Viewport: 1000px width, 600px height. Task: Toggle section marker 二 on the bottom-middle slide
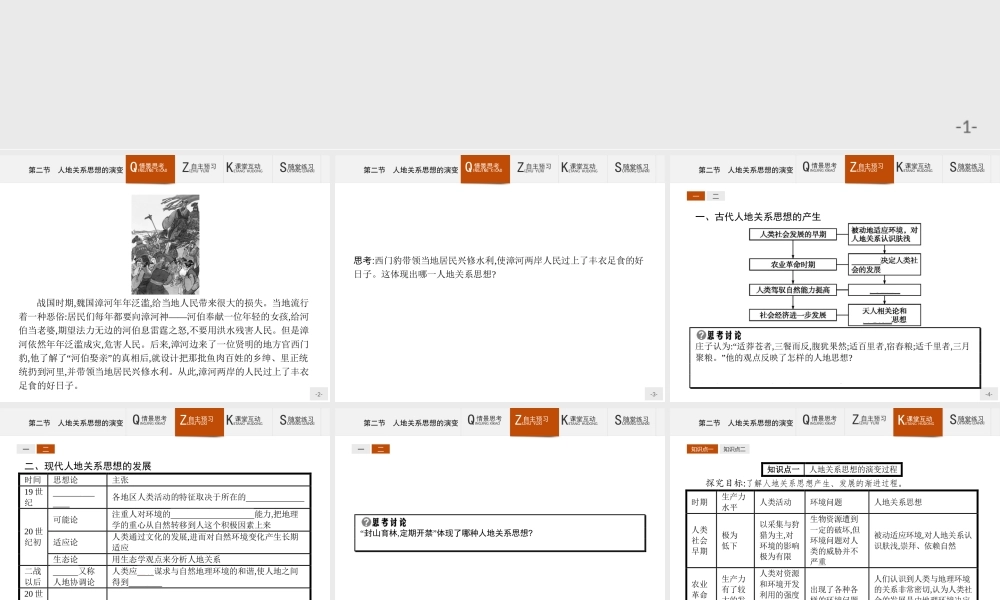381,448
